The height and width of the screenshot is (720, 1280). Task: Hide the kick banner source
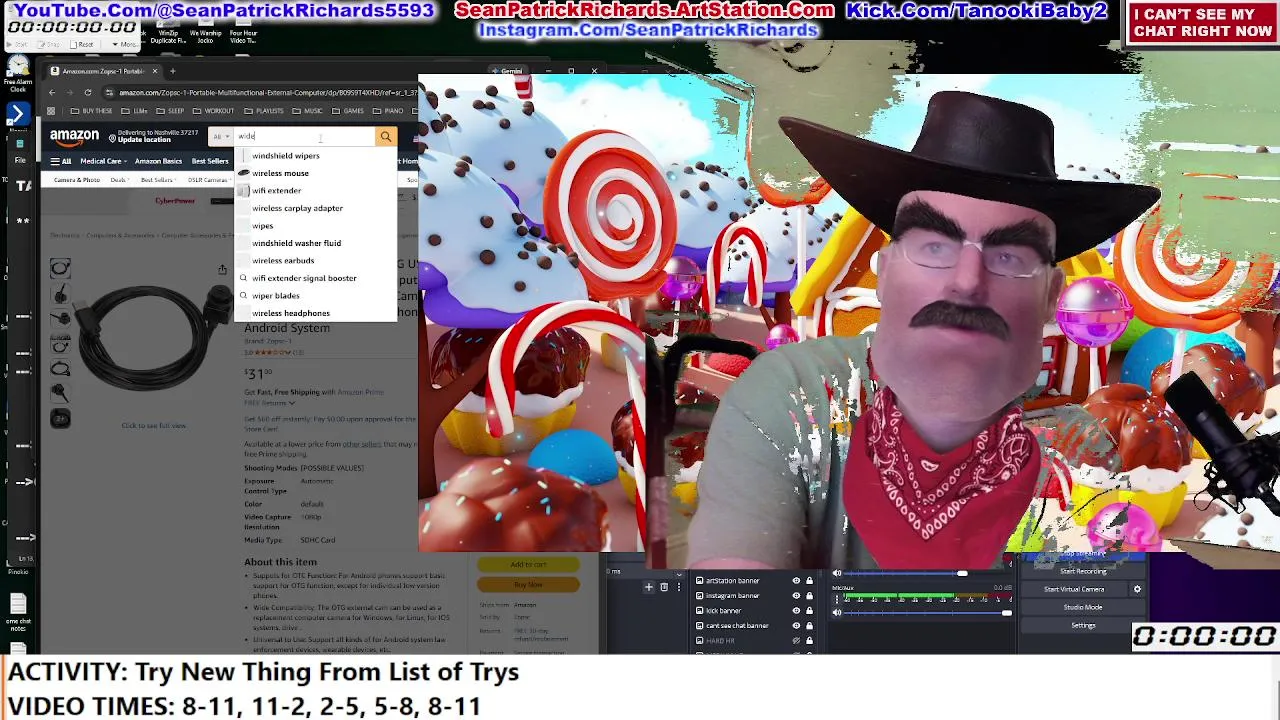coord(796,610)
